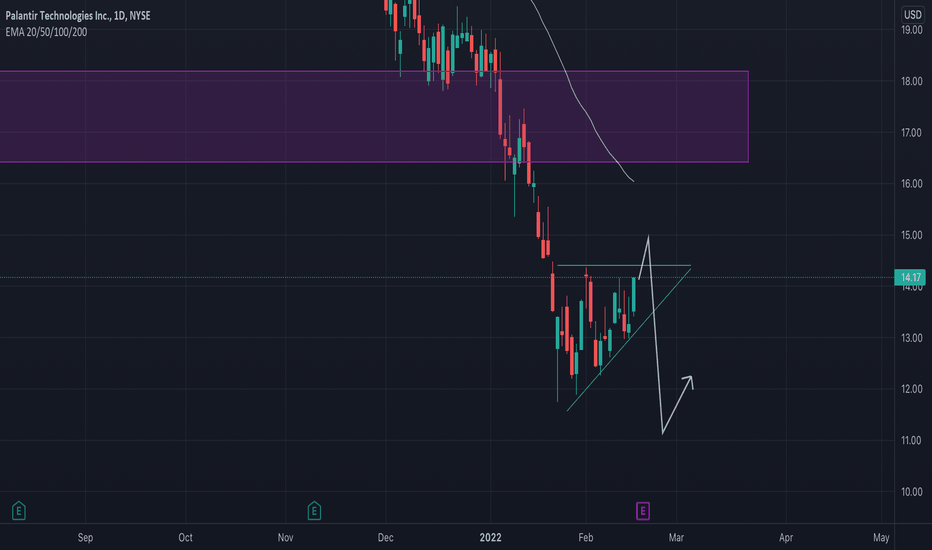932x550 pixels.
Task: Click the 14.17 current price label
Action: [x=910, y=277]
